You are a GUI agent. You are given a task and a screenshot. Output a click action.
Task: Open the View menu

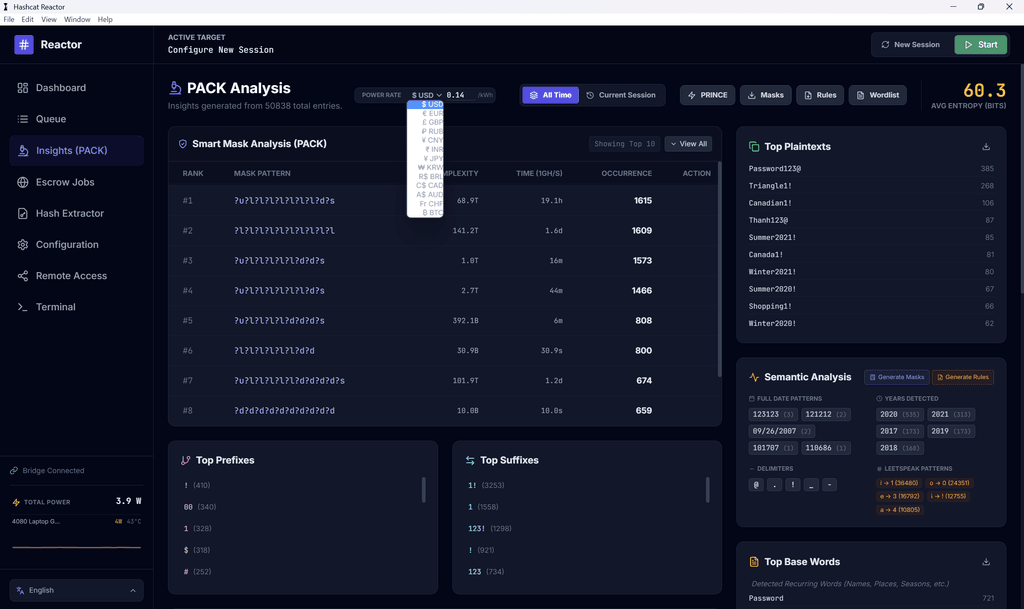tap(48, 18)
